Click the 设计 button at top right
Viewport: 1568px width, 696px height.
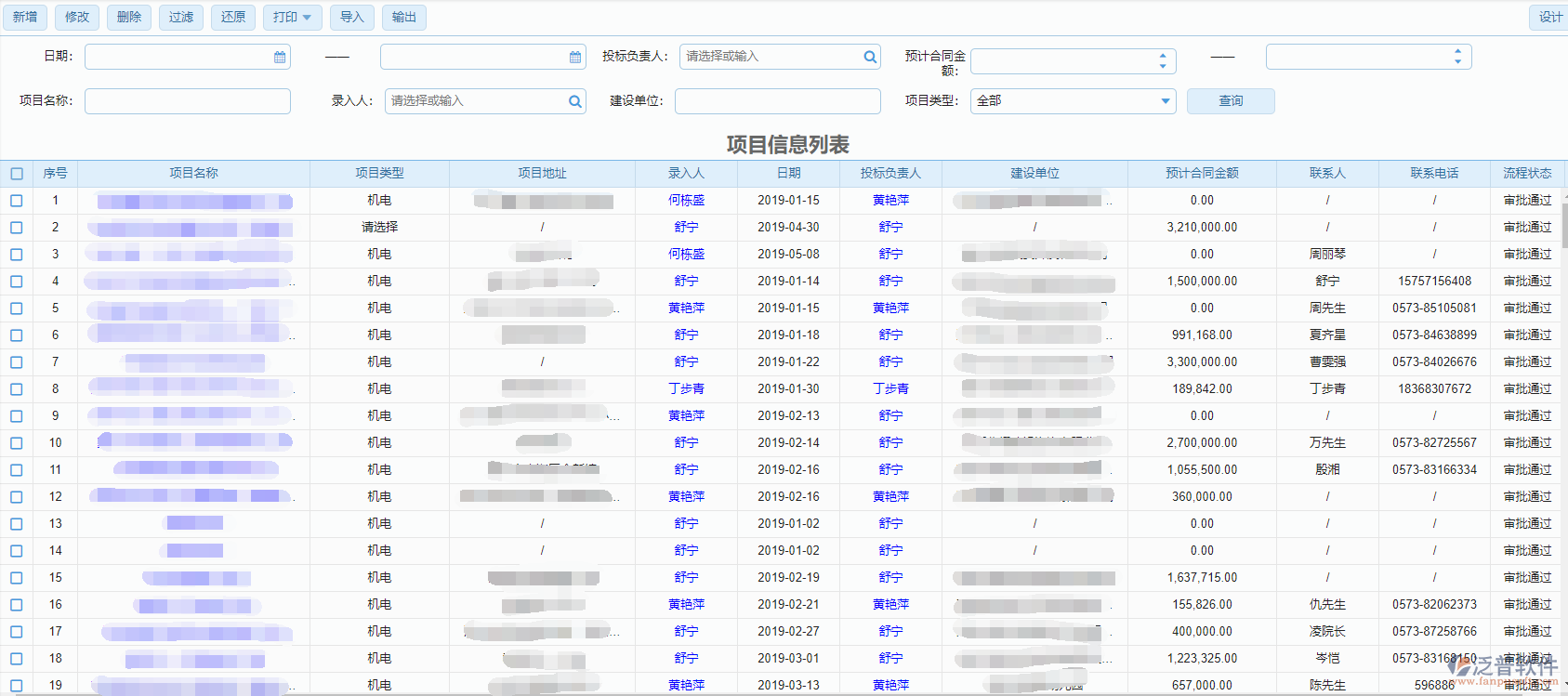(x=1549, y=18)
